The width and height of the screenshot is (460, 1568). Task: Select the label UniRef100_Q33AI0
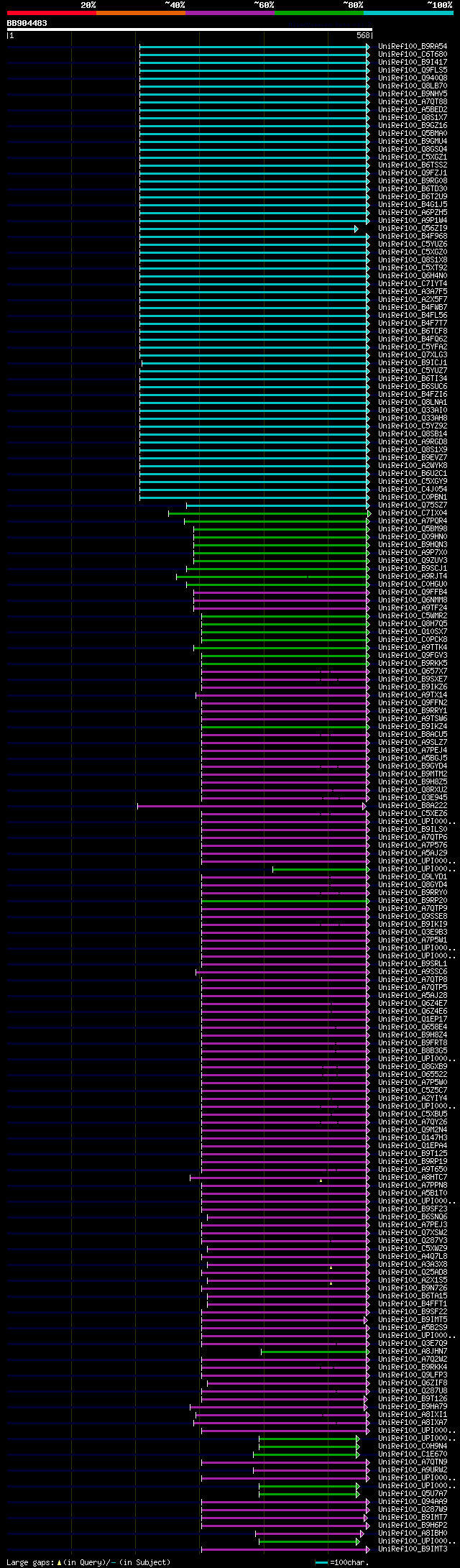[x=413, y=411]
